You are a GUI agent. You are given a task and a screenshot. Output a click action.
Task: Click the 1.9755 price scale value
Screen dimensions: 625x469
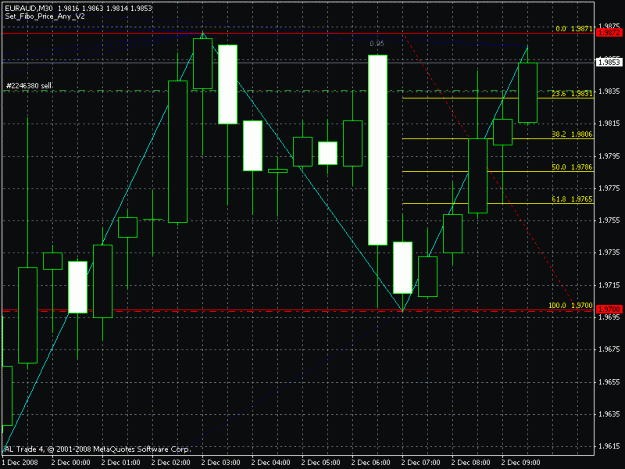click(x=609, y=220)
